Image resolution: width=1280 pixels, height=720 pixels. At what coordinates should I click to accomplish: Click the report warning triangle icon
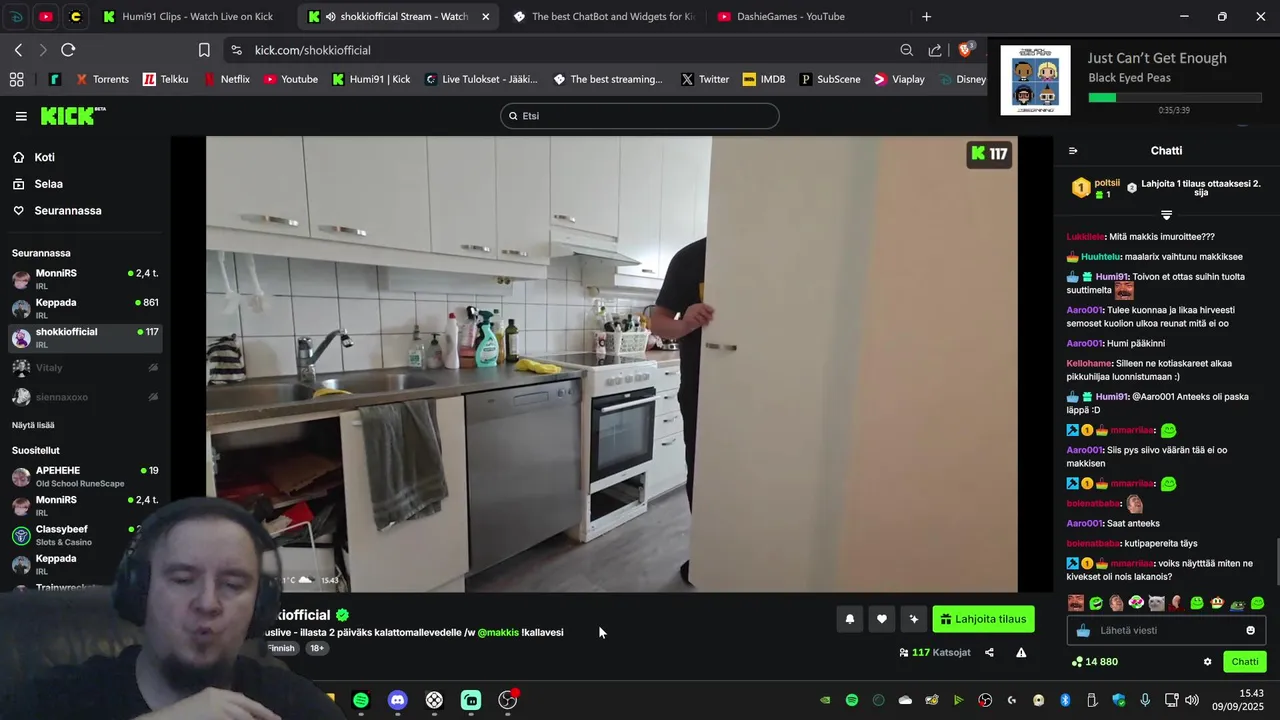point(1021,653)
